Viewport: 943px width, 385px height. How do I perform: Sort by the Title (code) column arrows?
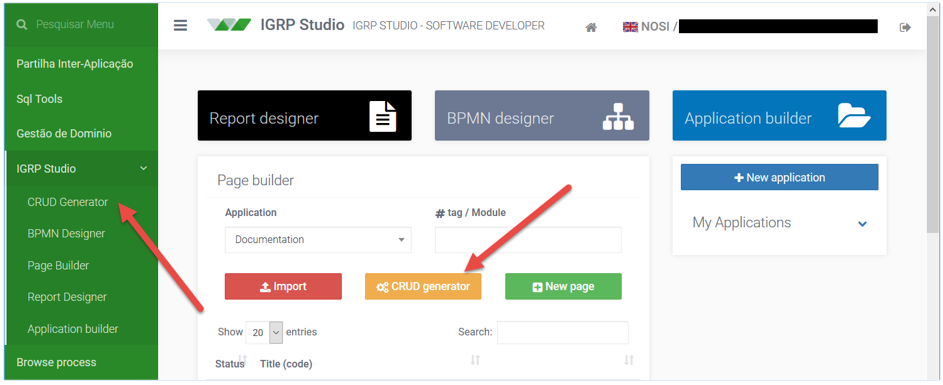[243, 360]
